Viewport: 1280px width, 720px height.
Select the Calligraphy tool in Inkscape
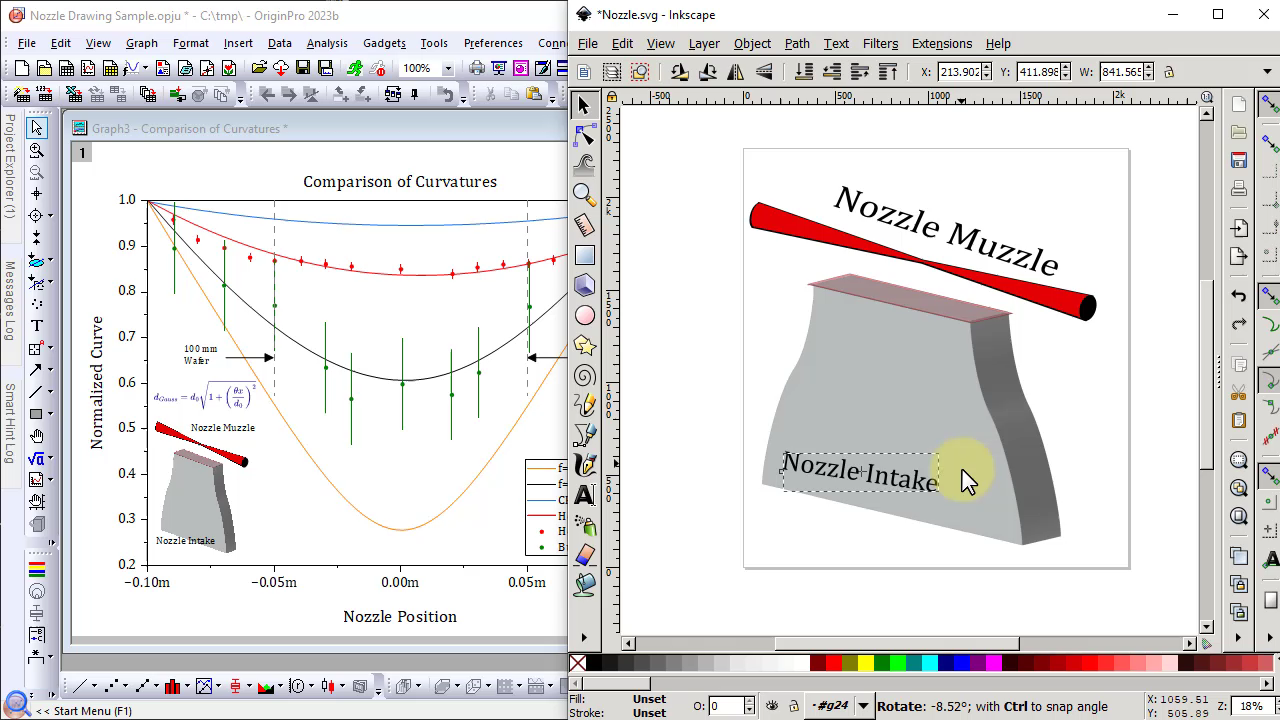[x=585, y=465]
